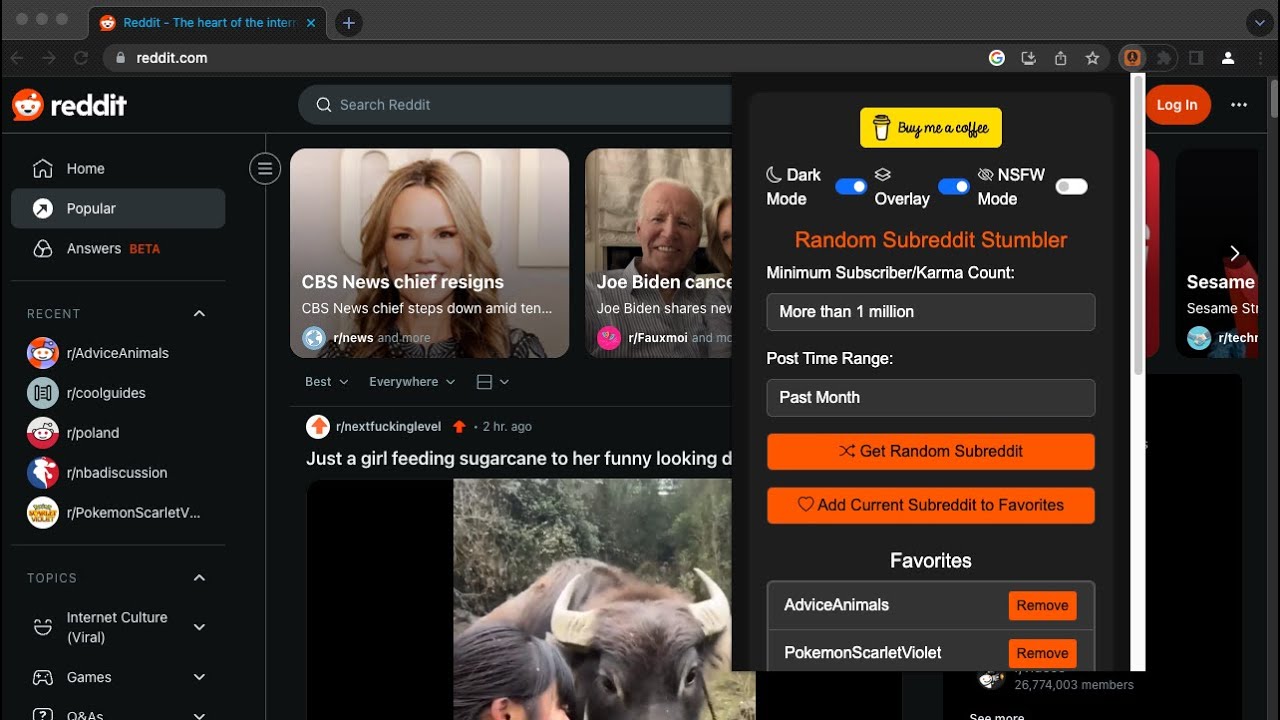Open the browser extensions puzzle icon

pyautogui.click(x=1164, y=58)
